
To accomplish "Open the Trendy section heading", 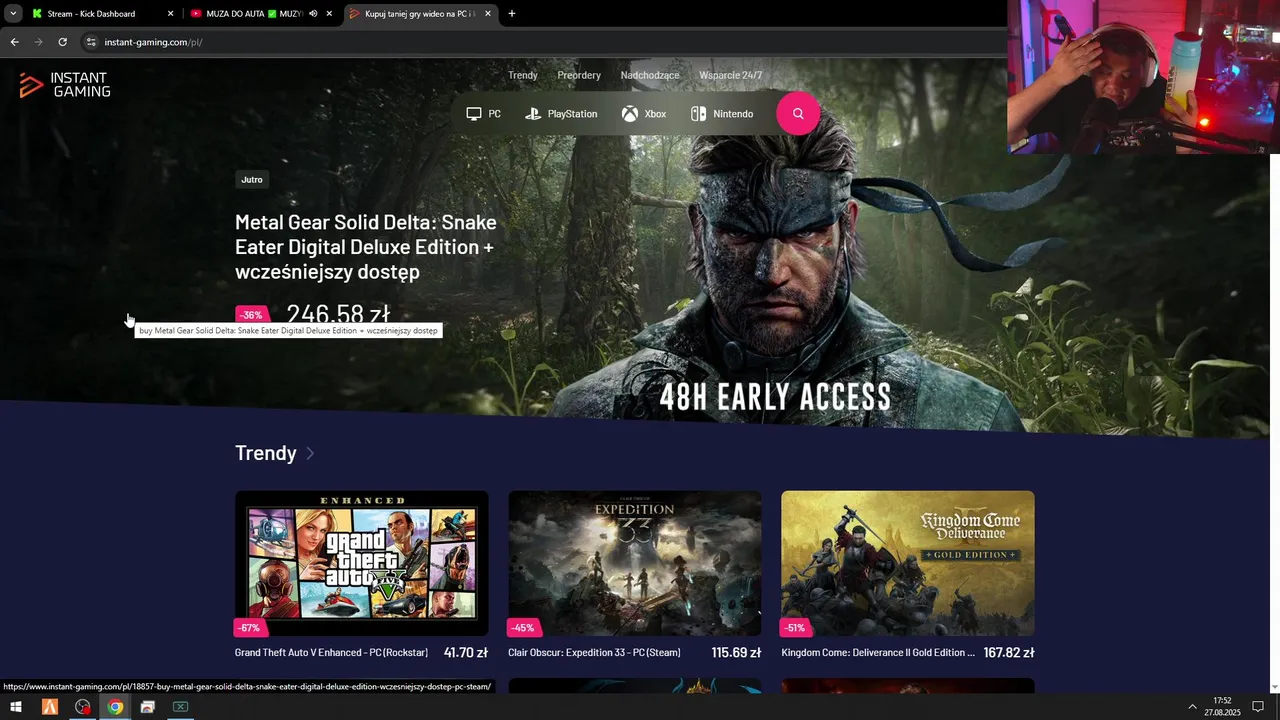I will (266, 453).
